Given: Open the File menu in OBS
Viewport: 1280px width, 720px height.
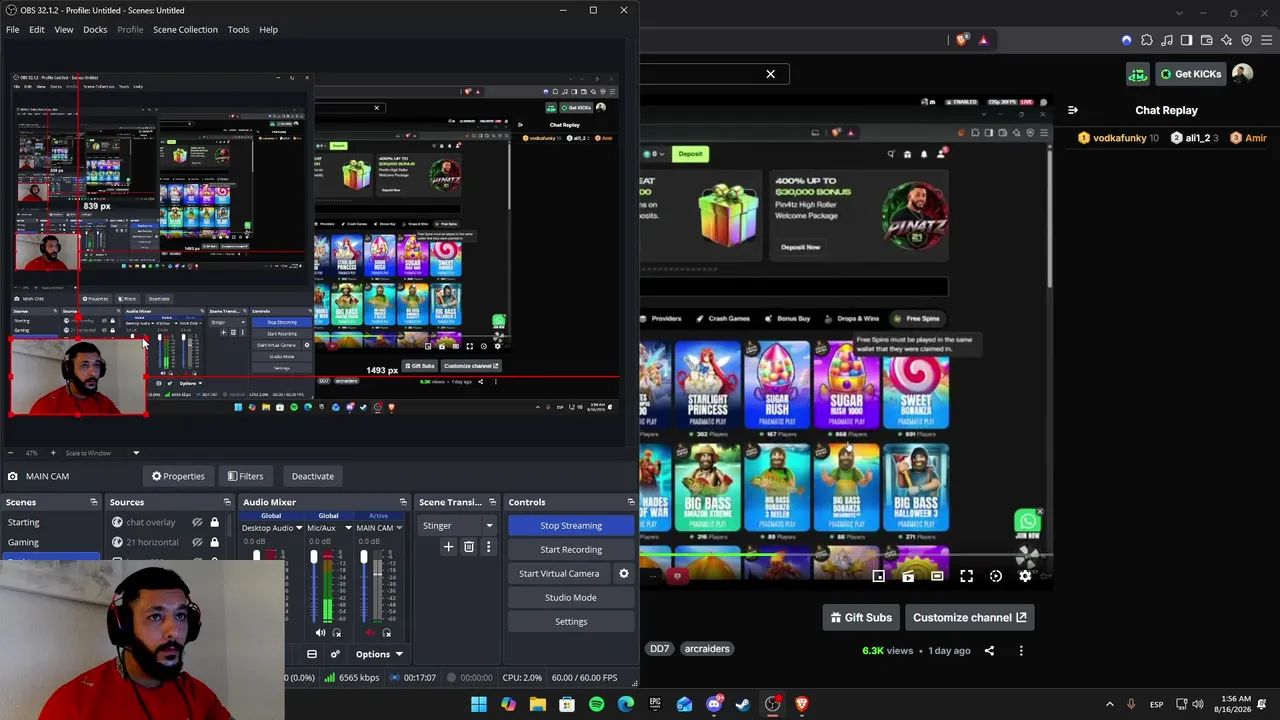Looking at the screenshot, I should tap(12, 29).
